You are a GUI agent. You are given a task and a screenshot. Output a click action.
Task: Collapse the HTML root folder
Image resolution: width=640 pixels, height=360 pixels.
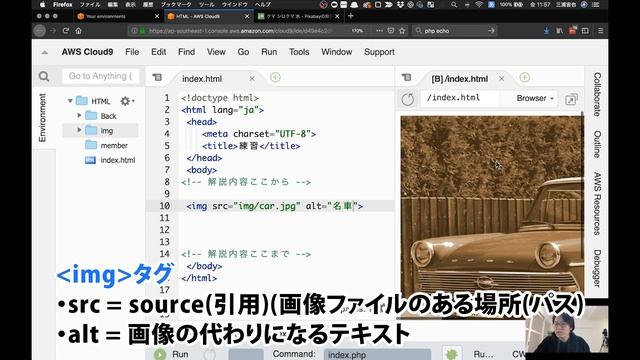(70, 101)
